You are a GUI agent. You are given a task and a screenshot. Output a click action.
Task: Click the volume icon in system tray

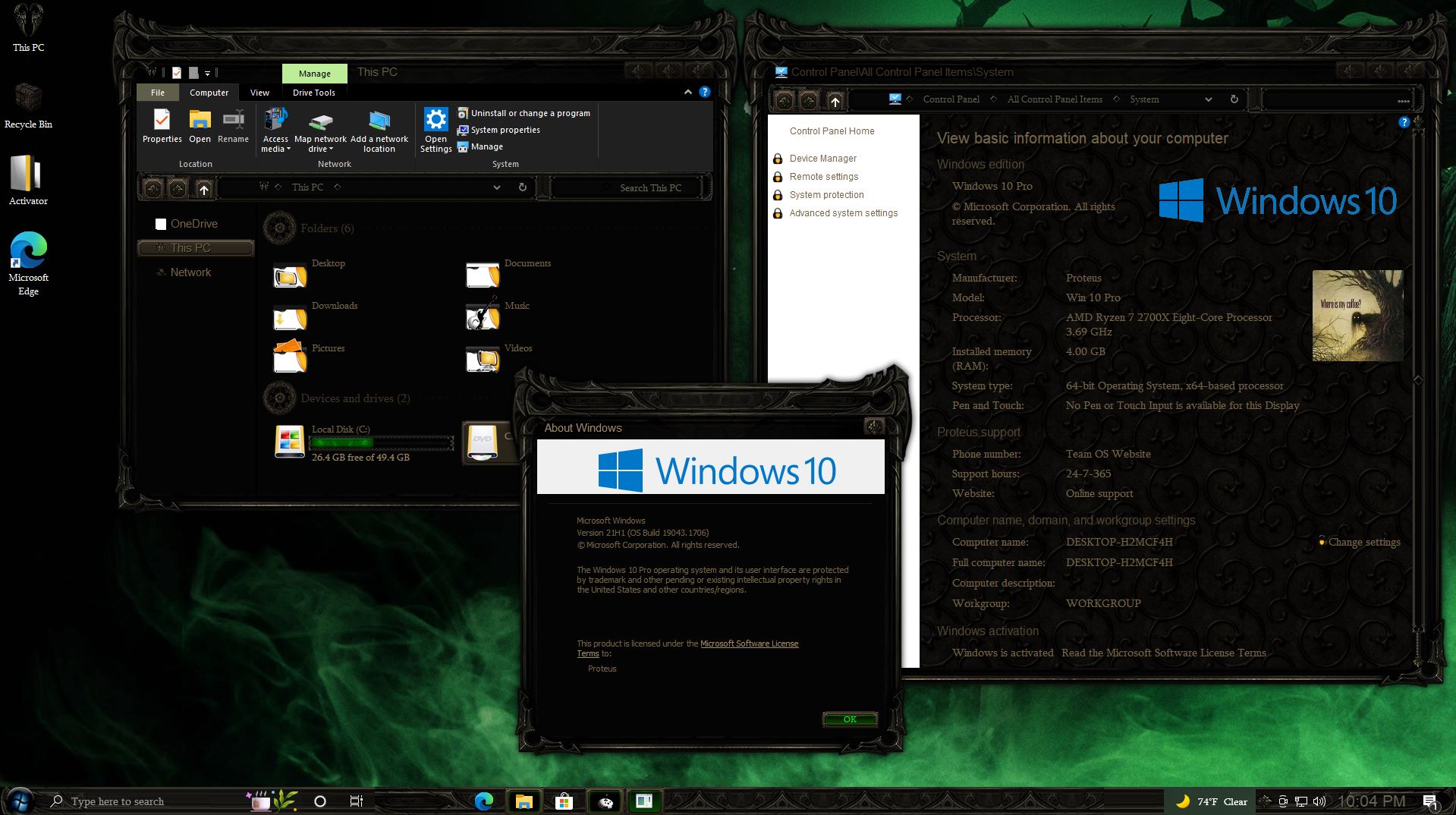click(x=1319, y=801)
